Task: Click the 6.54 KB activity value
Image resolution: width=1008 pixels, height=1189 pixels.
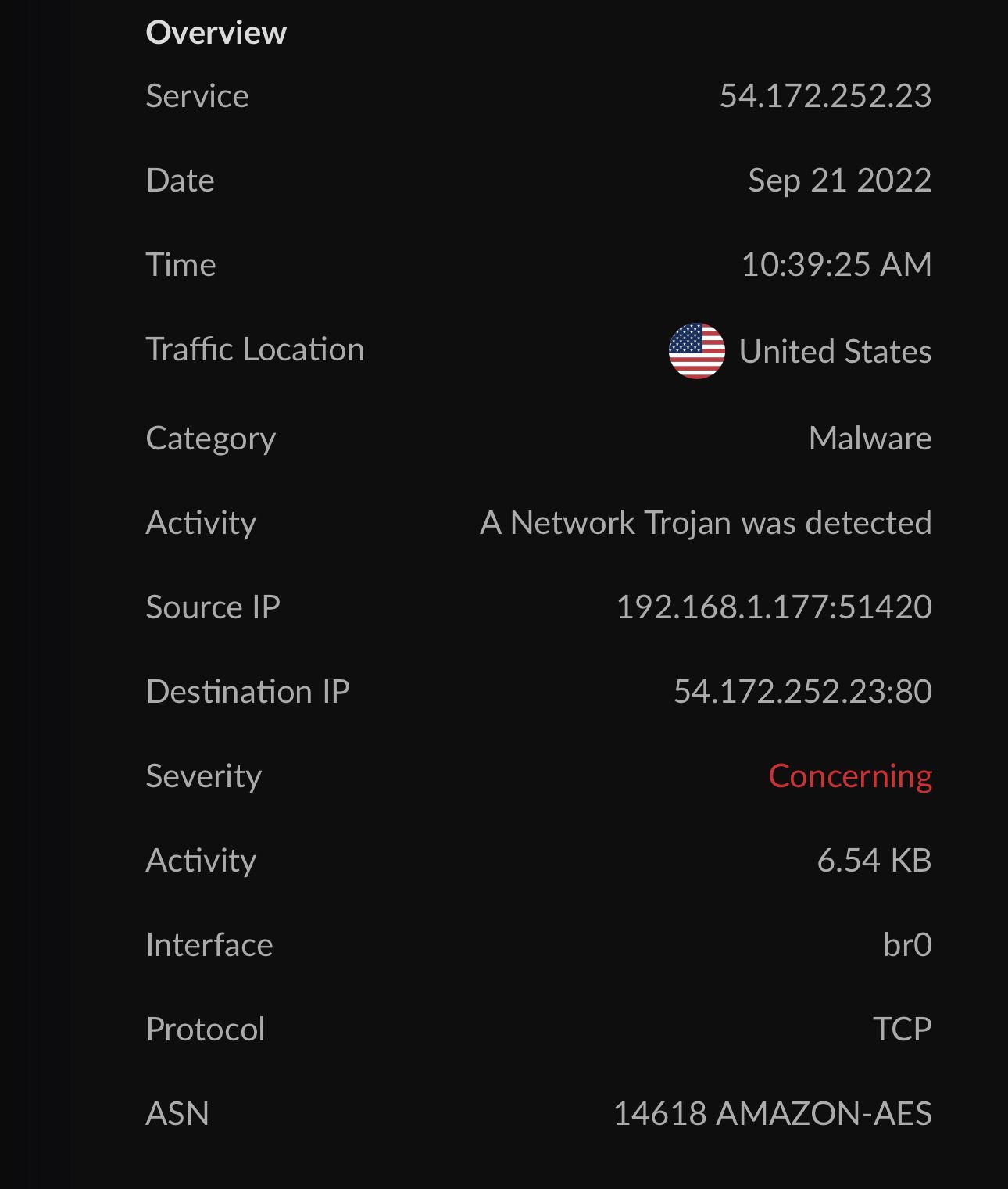Action: pos(874,861)
